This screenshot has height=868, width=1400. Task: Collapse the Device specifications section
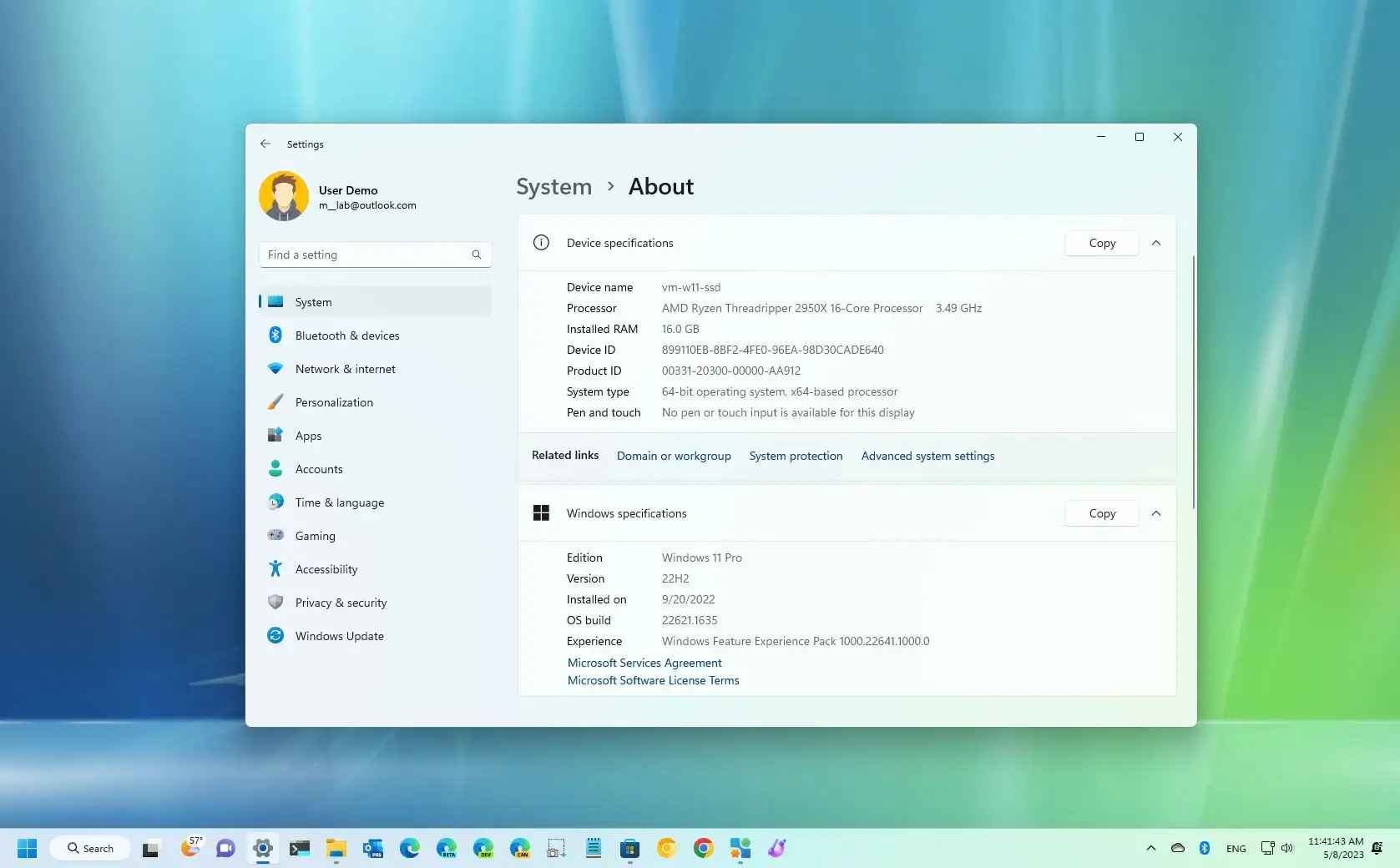(1157, 243)
